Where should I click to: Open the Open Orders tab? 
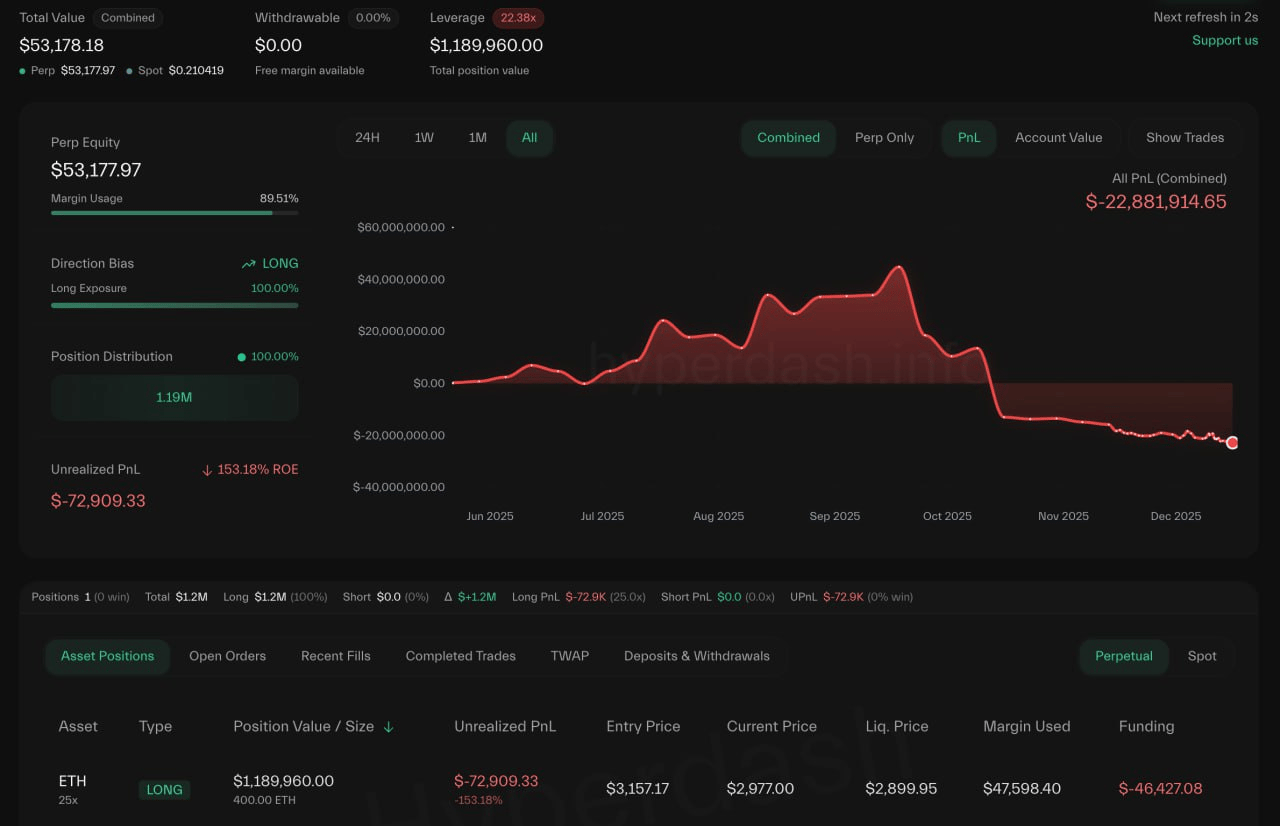(x=228, y=656)
